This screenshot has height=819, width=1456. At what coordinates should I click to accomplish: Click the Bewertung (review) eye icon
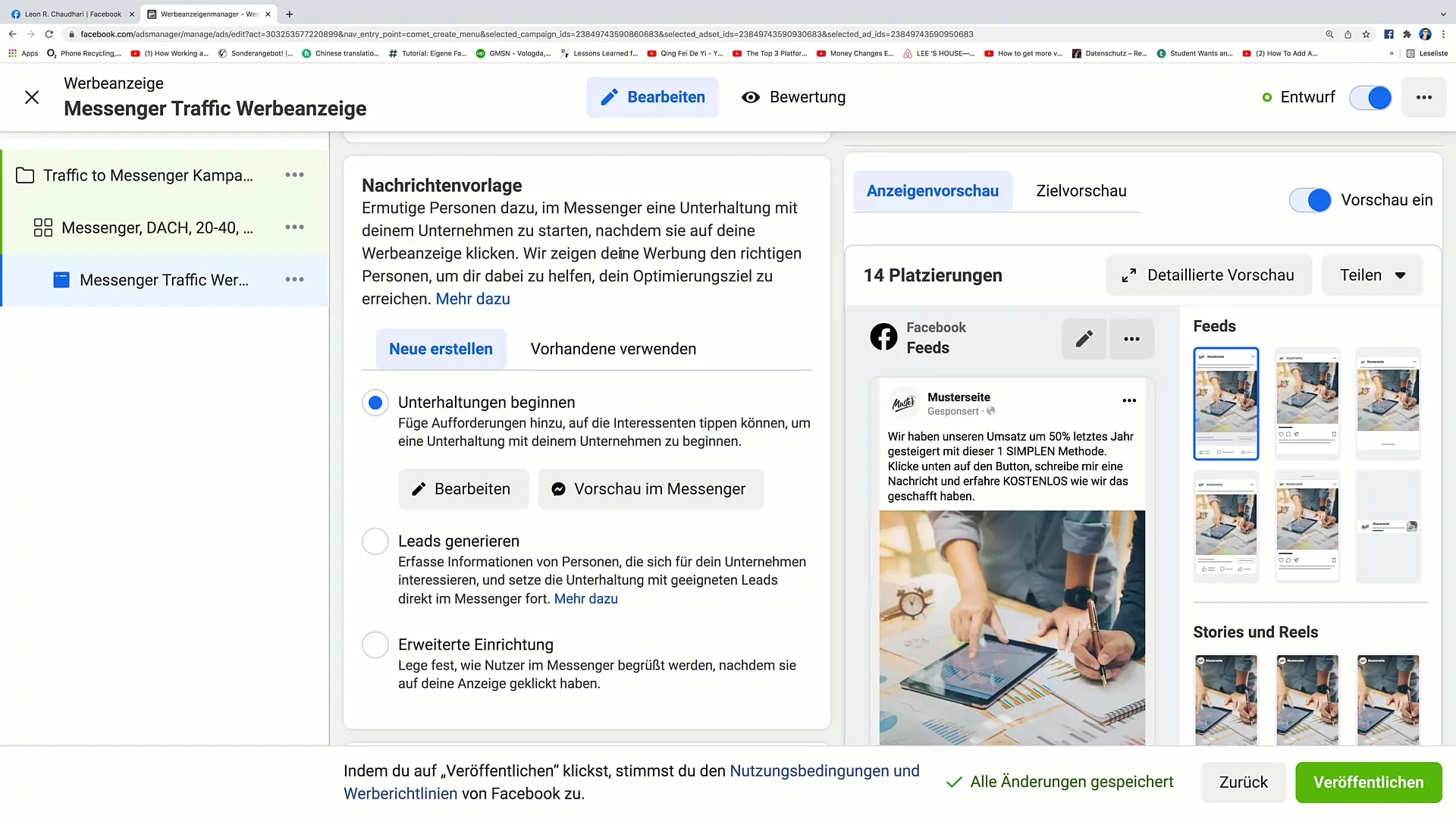(x=752, y=96)
